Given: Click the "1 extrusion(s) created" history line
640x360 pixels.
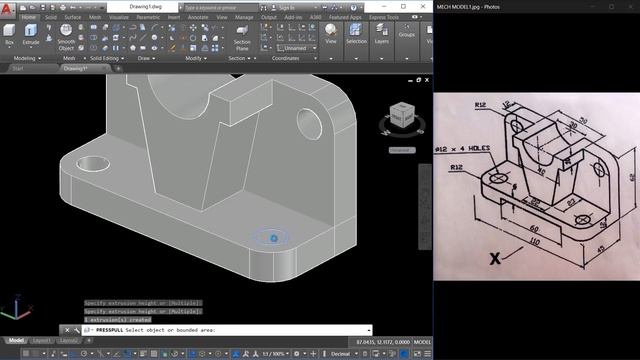Looking at the screenshot, I should pos(118,320).
